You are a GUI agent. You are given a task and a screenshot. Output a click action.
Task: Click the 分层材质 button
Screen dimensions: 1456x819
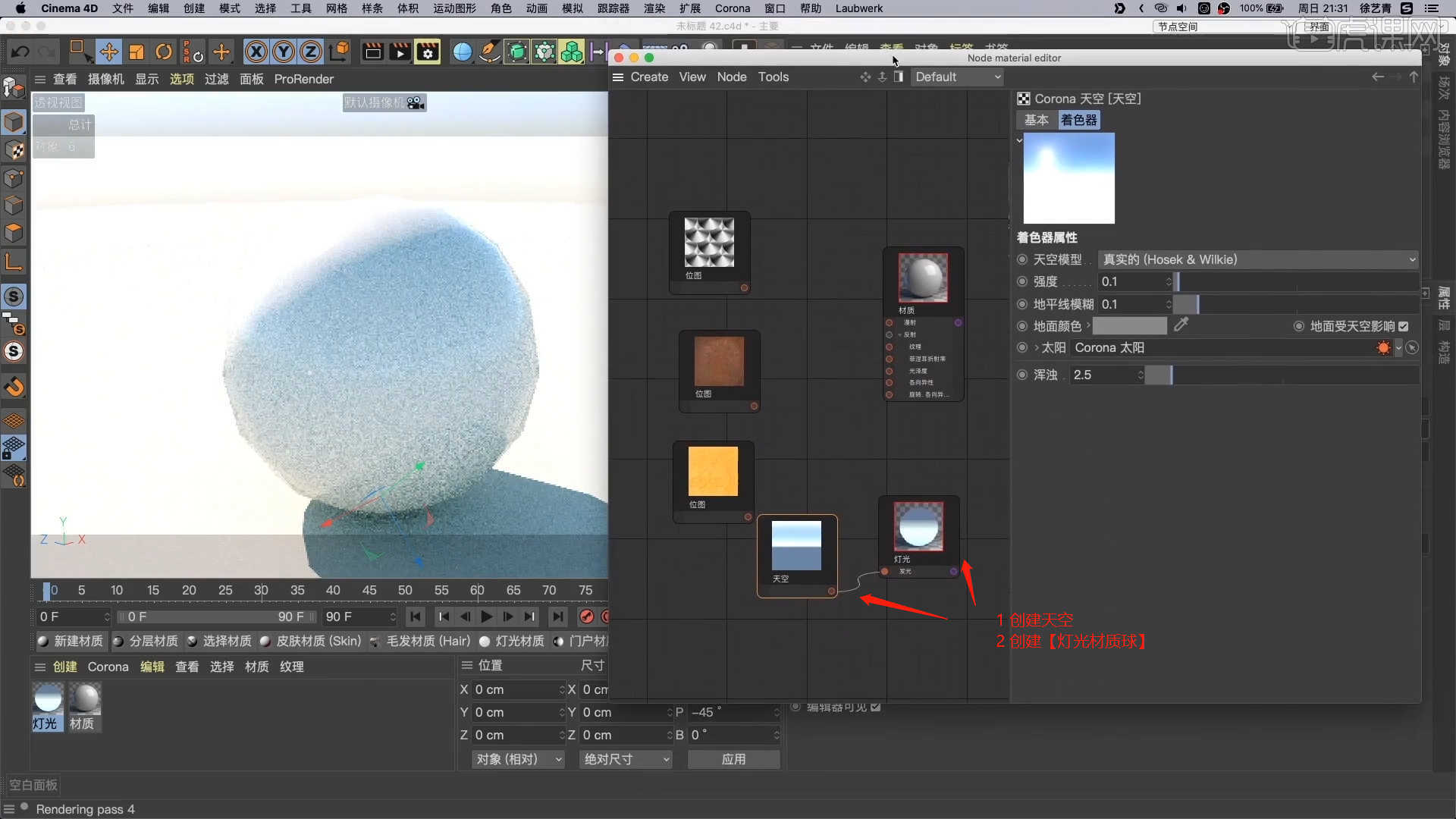tap(146, 641)
